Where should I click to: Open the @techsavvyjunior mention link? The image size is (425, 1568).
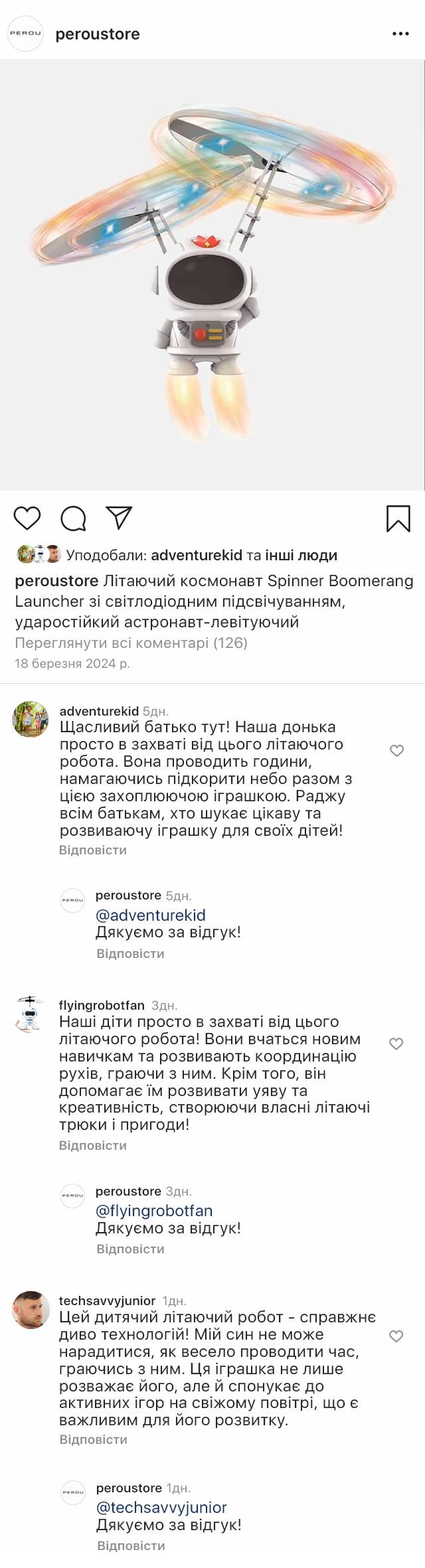[x=161, y=1508]
